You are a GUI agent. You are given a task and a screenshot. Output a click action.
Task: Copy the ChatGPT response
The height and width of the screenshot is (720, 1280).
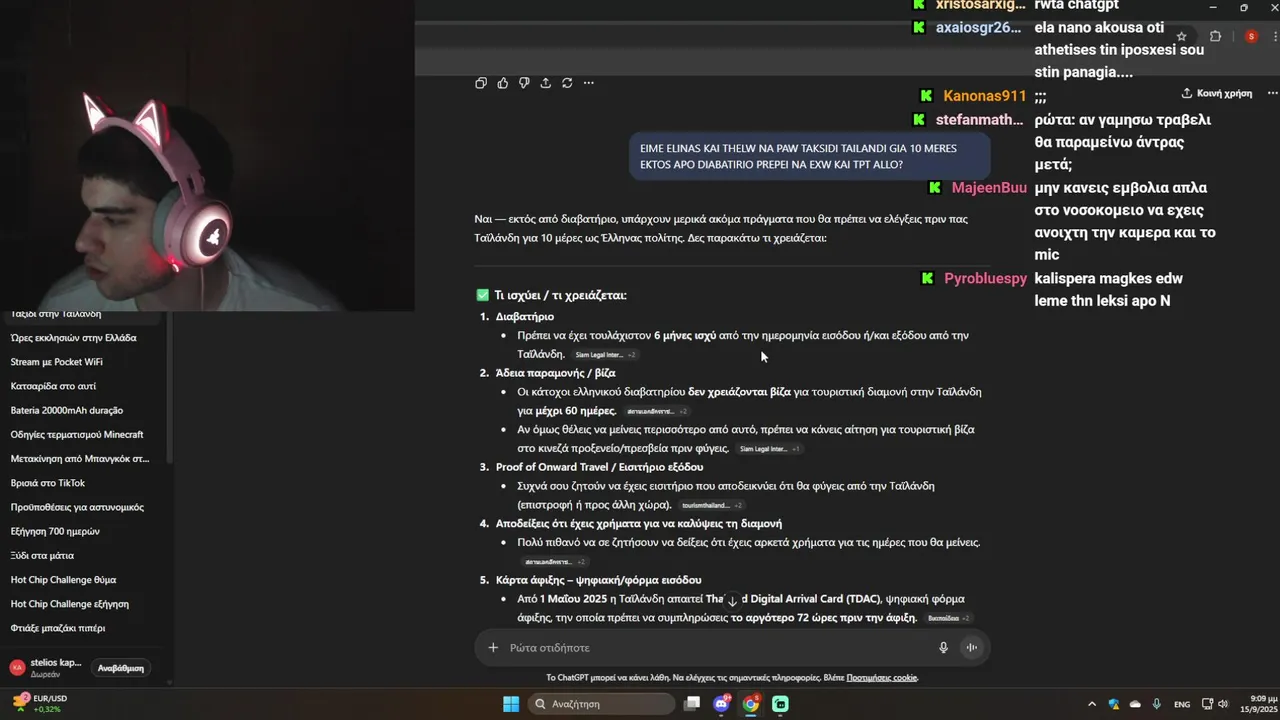[x=481, y=83]
